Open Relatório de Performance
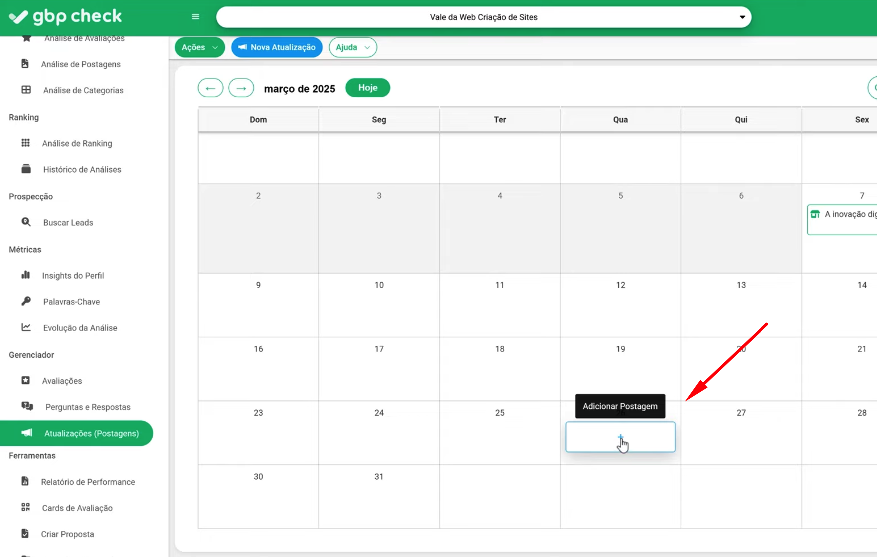 [88, 482]
